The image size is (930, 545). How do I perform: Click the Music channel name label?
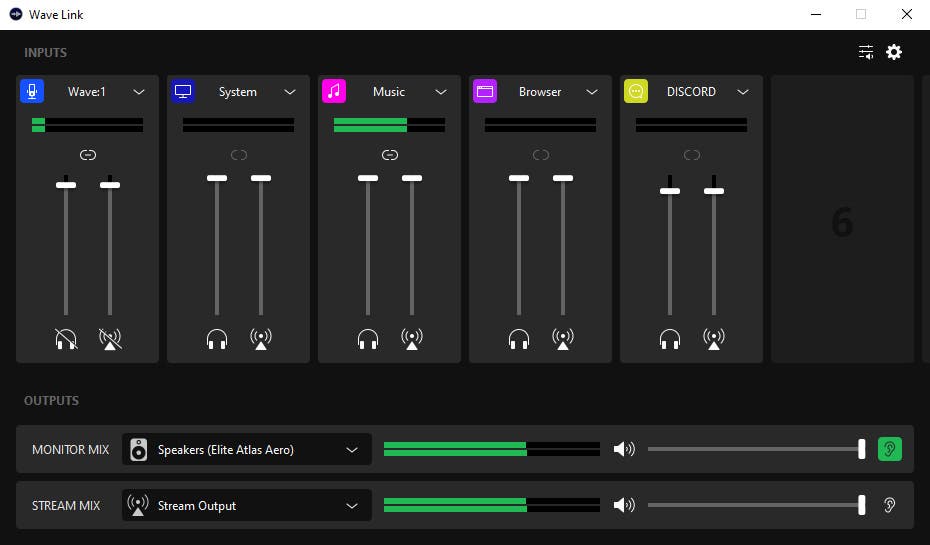pyautogui.click(x=389, y=92)
